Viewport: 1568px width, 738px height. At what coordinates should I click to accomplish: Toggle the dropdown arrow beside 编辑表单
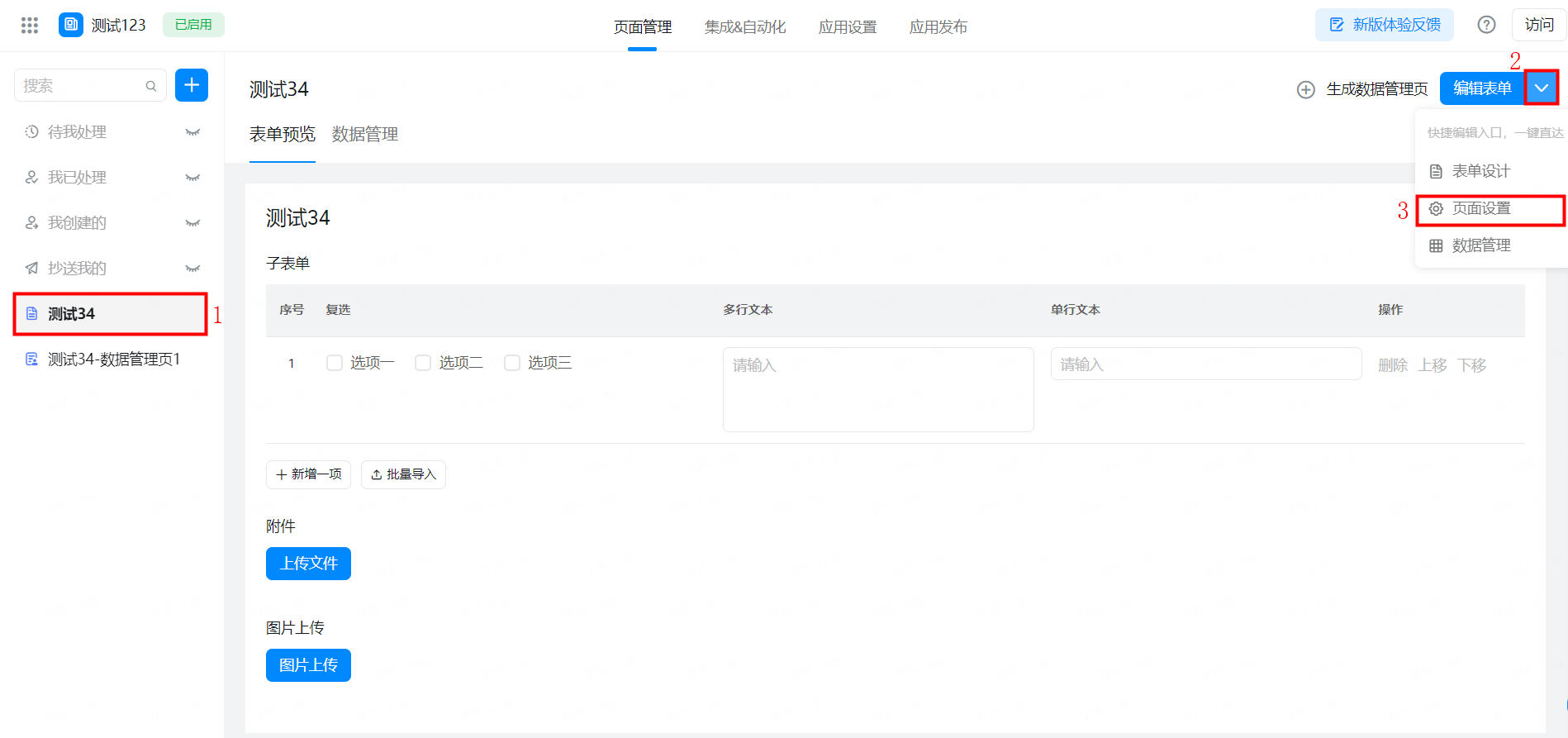pos(1542,88)
